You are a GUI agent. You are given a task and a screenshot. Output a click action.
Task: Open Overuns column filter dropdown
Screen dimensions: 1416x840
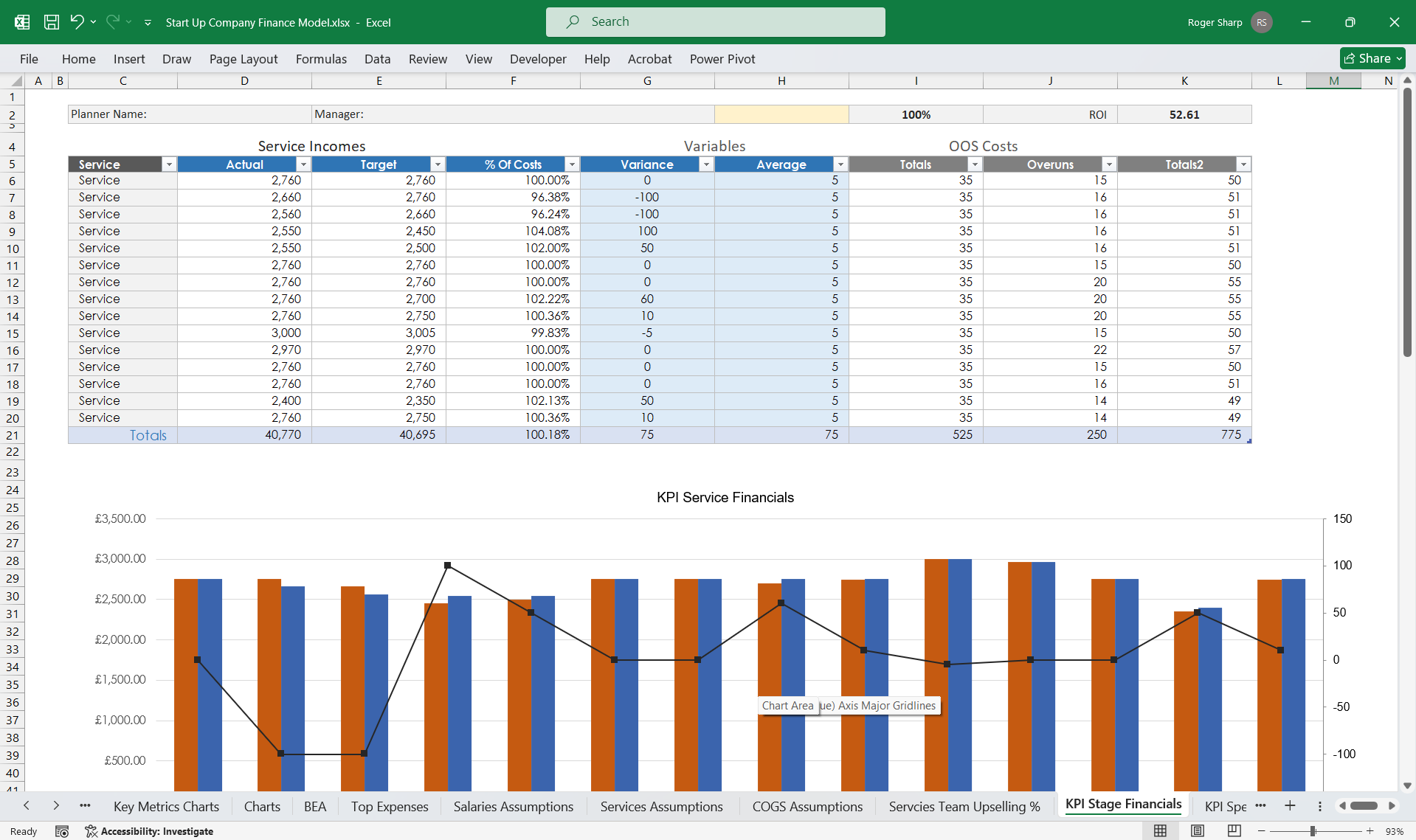coord(1109,164)
